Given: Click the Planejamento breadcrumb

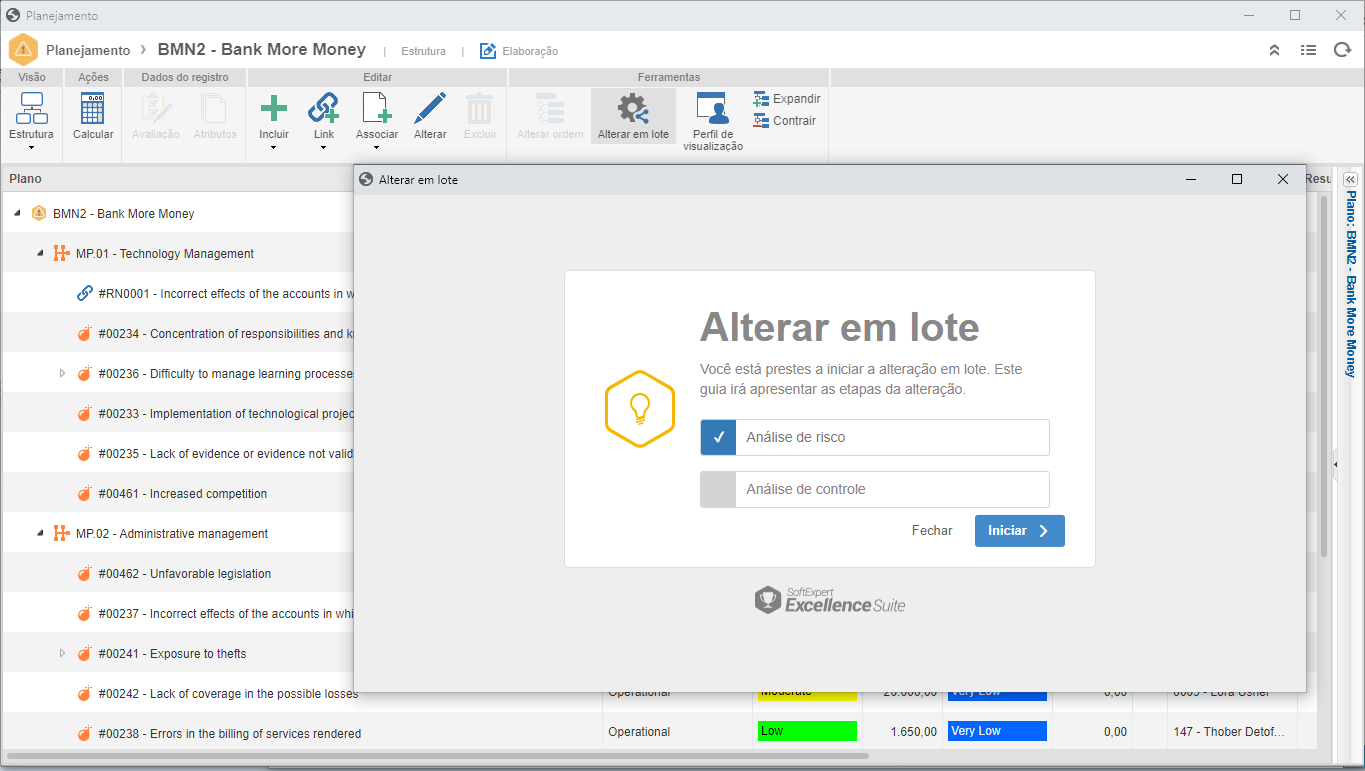Looking at the screenshot, I should [x=88, y=50].
